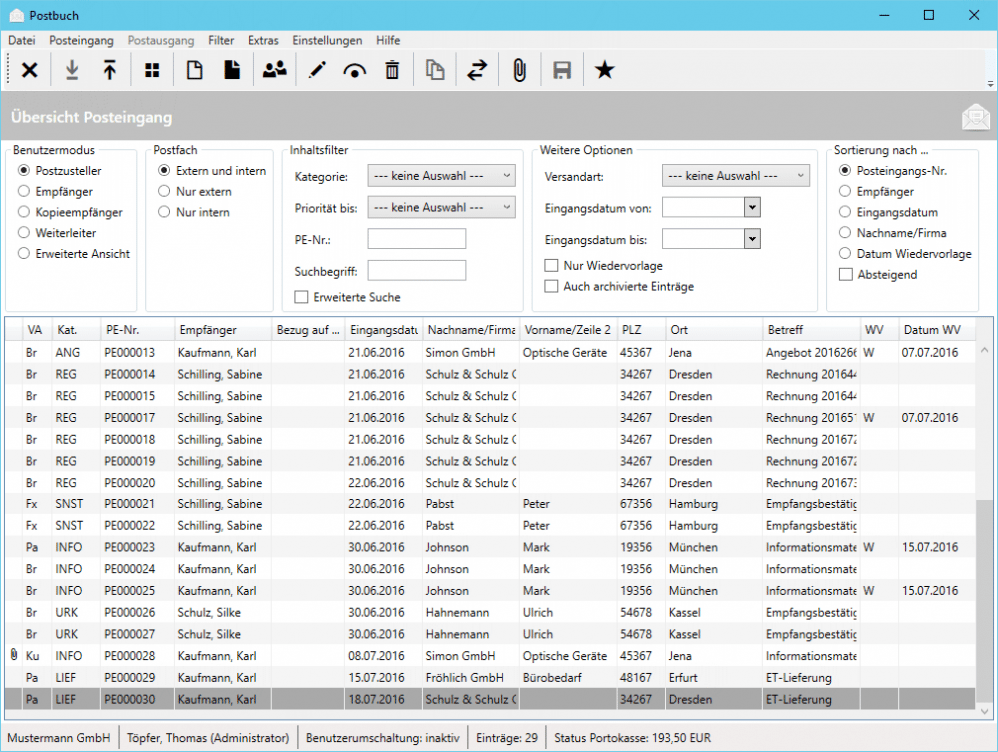Select Erweiterte Ansicht mode

click(x=74, y=253)
